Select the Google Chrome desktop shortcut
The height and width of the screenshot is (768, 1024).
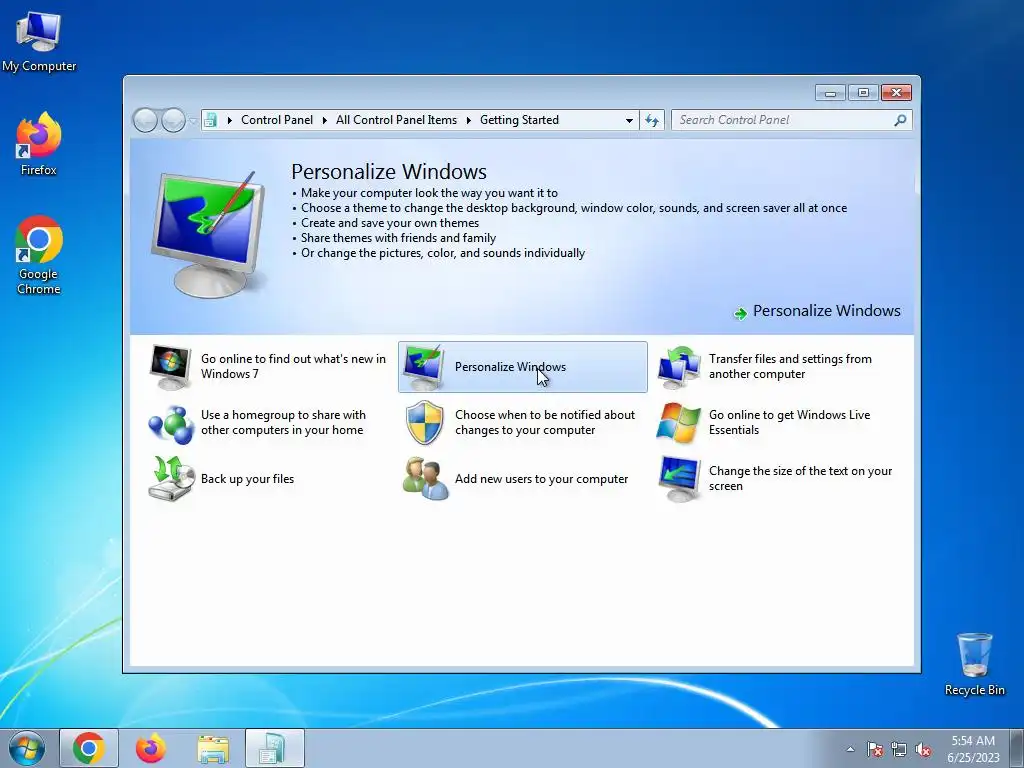click(x=39, y=255)
